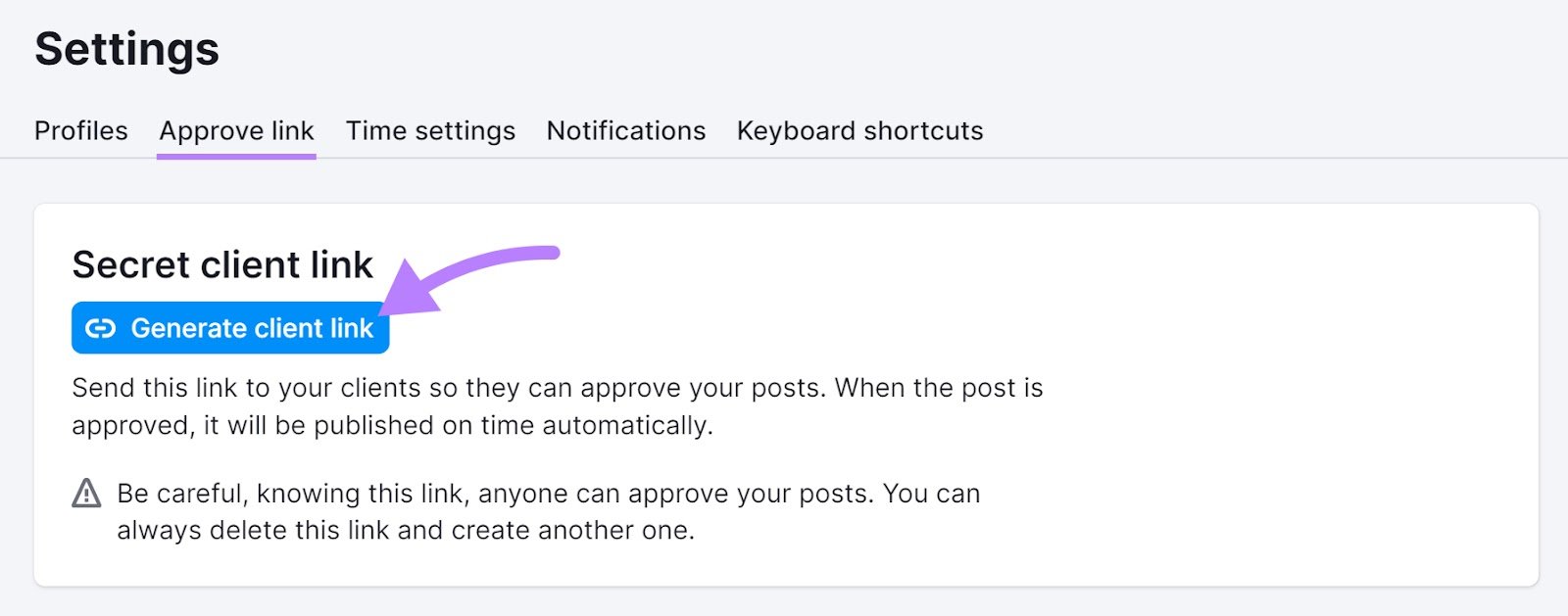Viewport: 1568px width, 616px height.
Task: Click the Settings page heading
Action: [126, 49]
